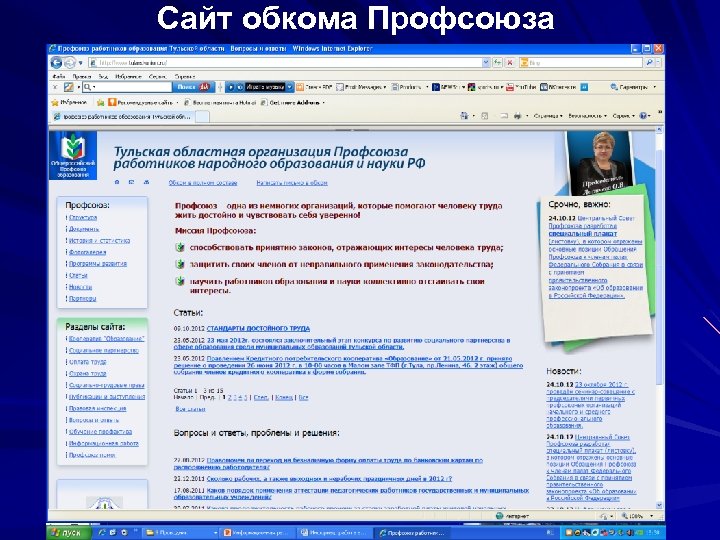Open the Файл menu
The height and width of the screenshot is (540, 720).
click(x=58, y=77)
